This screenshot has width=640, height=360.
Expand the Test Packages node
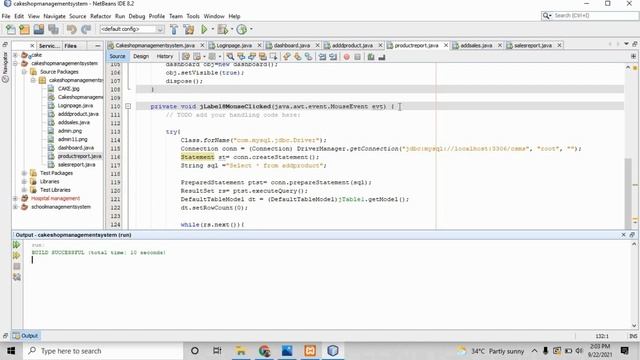[24, 173]
